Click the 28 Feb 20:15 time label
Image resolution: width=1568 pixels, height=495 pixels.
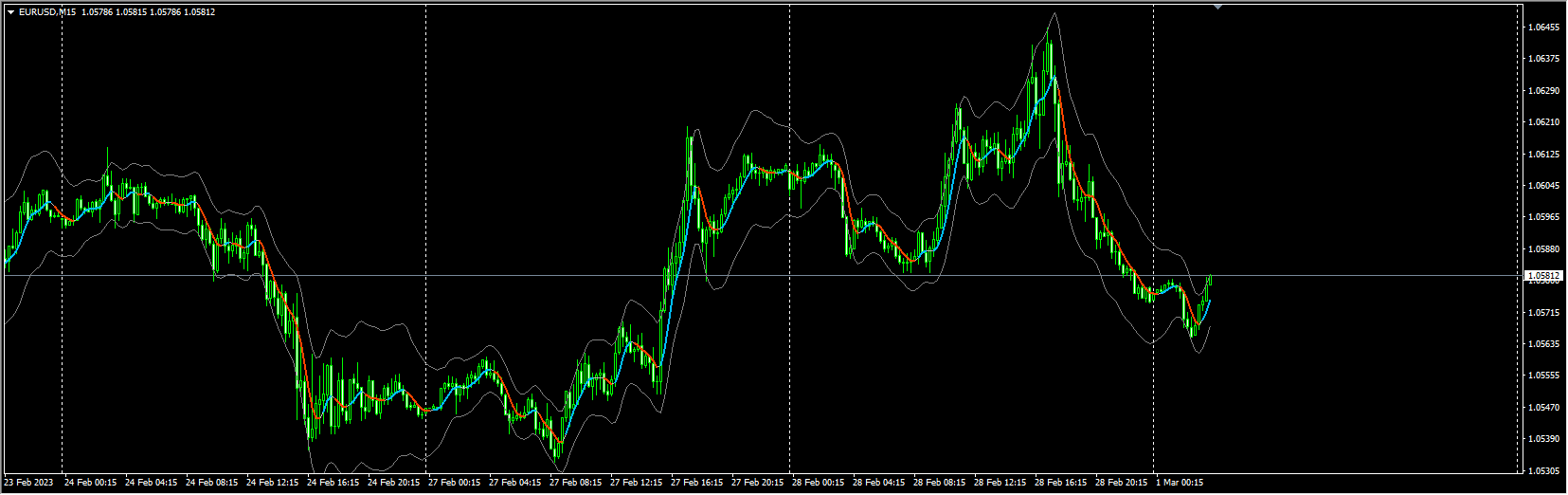pyautogui.click(x=1122, y=483)
